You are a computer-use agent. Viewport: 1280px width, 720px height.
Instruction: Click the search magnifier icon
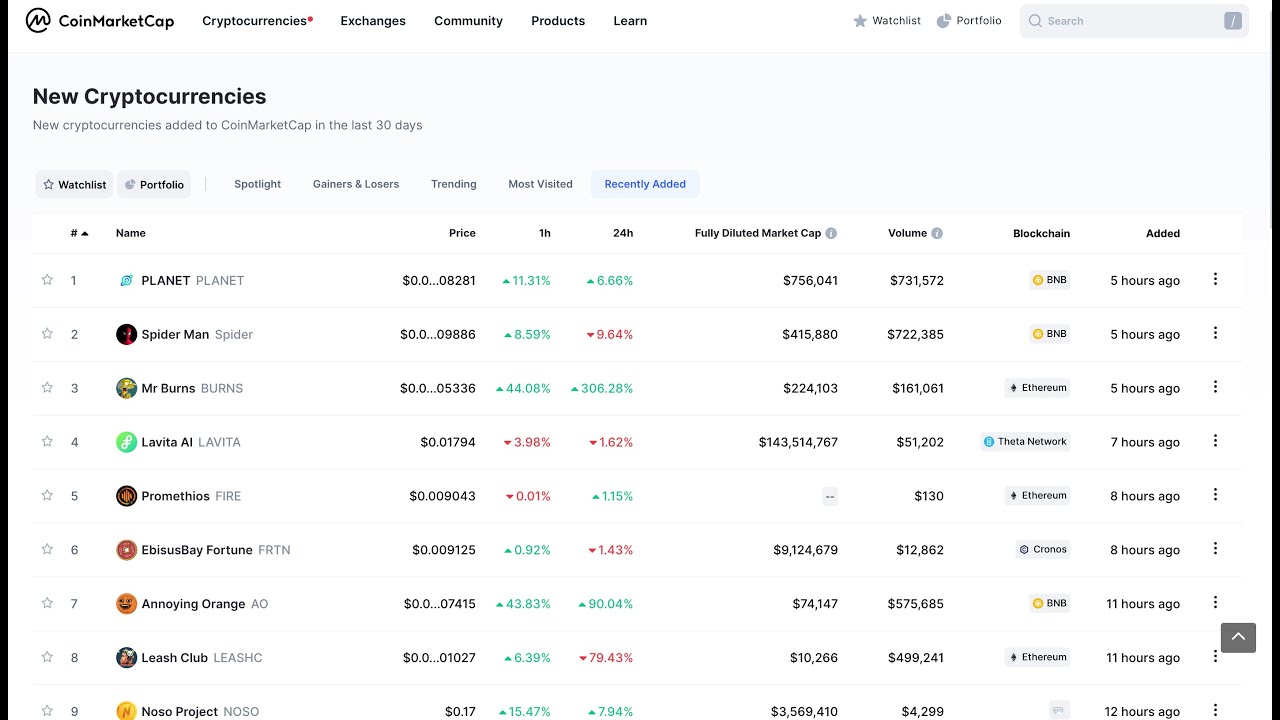click(x=1035, y=21)
